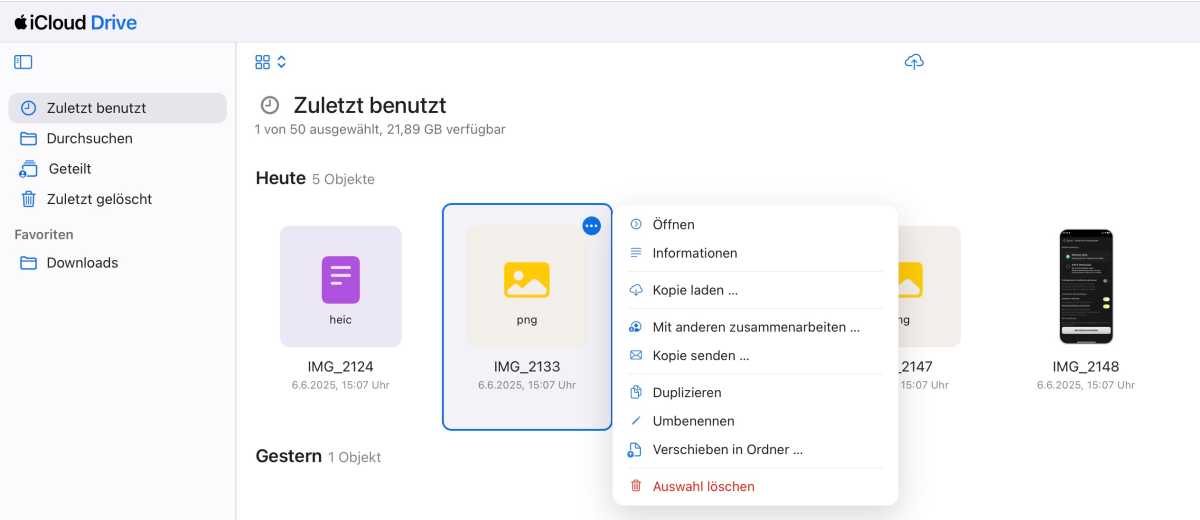The image size is (1200, 520).
Task: Choose Auswahl löschen from context menu
Action: pyautogui.click(x=755, y=486)
